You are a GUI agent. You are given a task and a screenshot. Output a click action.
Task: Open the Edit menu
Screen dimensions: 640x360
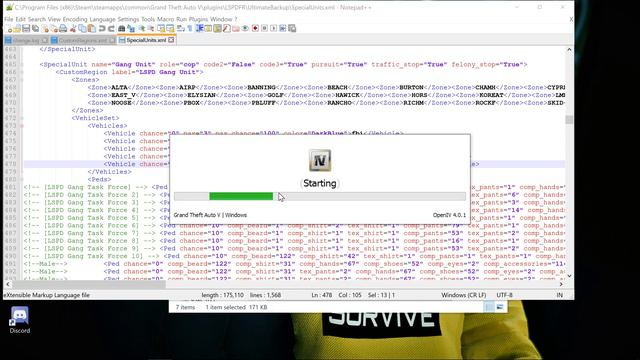(x=20, y=19)
